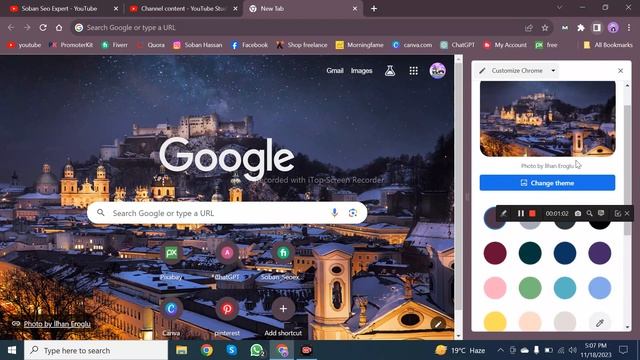Screen dimensions: 640x360
Task: Select the New Tab tab
Action: point(303,9)
